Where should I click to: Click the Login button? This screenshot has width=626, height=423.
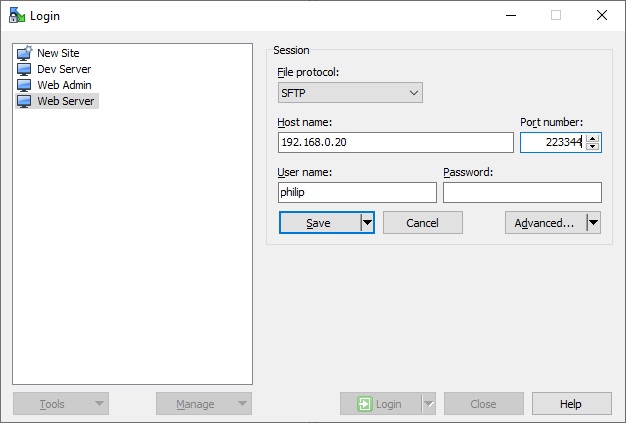click(380, 404)
